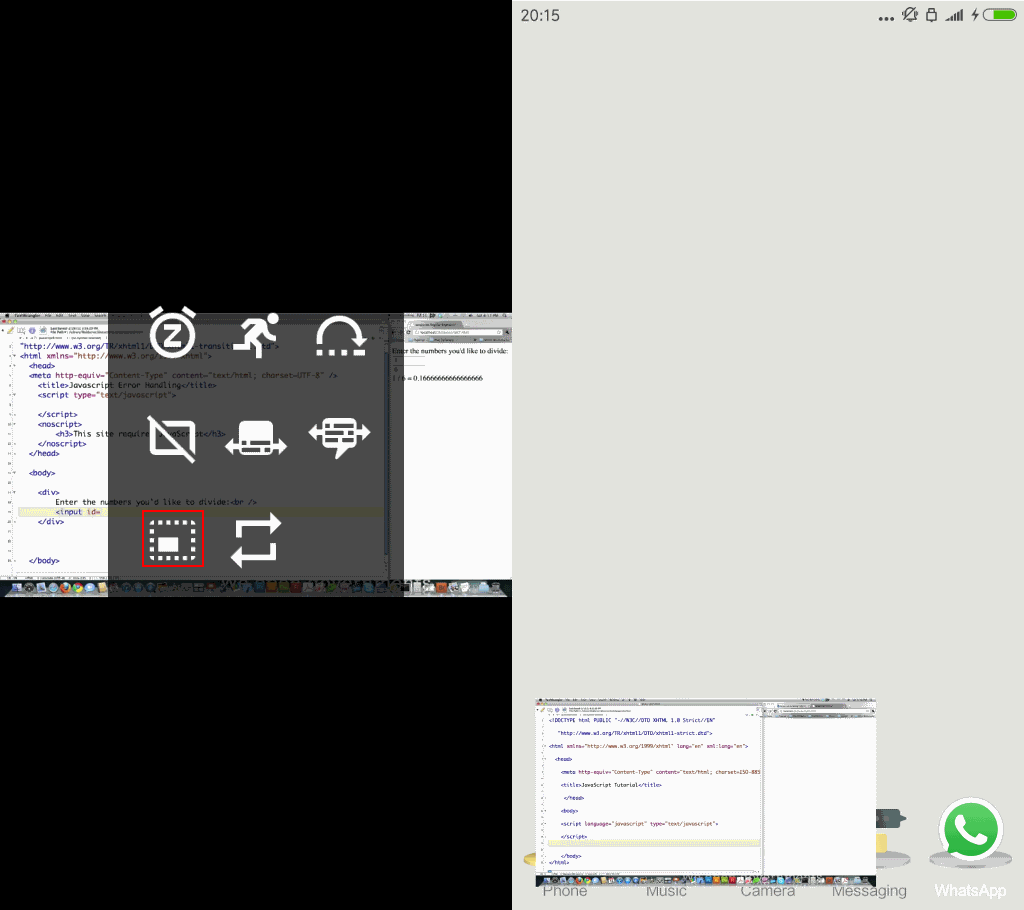
Task: Tap the running man jump-to-time icon
Action: (256, 335)
